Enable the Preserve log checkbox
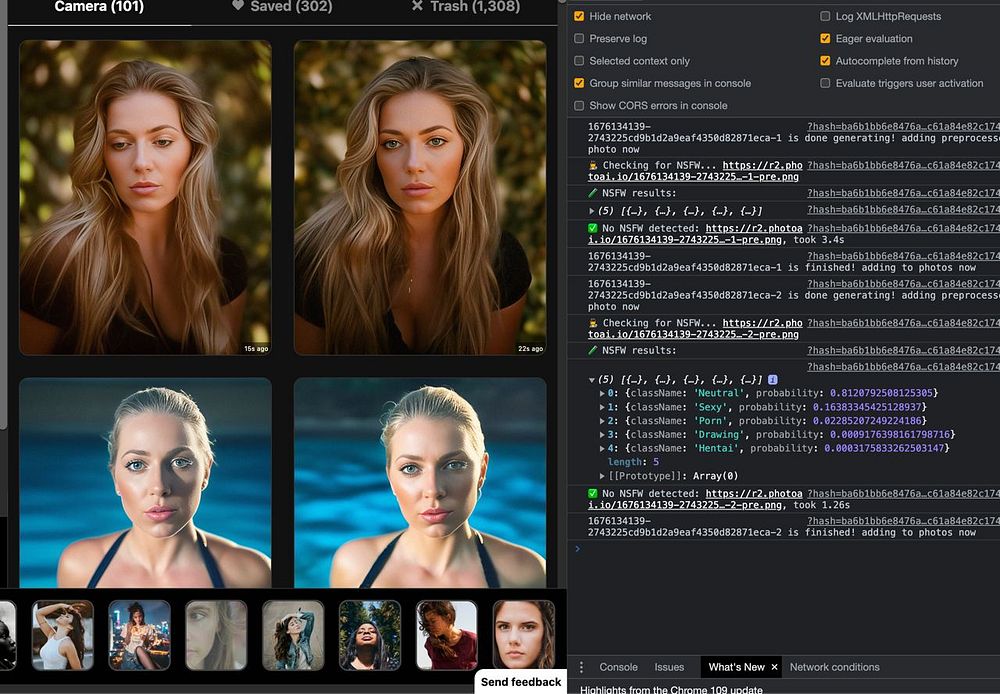Viewport: 1000px width, 694px height. [579, 39]
